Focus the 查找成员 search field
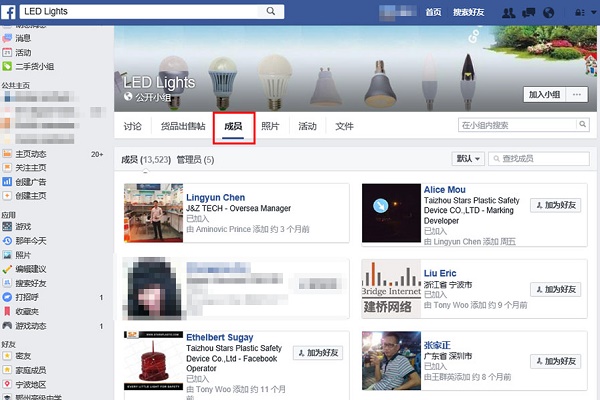 click(539, 158)
